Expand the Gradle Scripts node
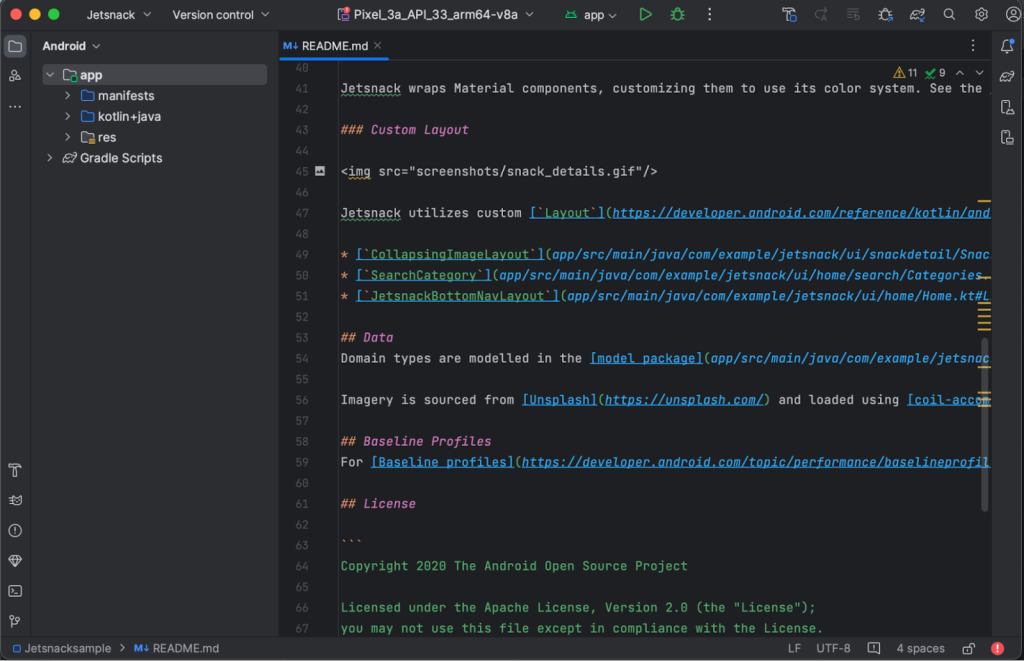Viewport: 1024px width, 661px height. pos(49,157)
